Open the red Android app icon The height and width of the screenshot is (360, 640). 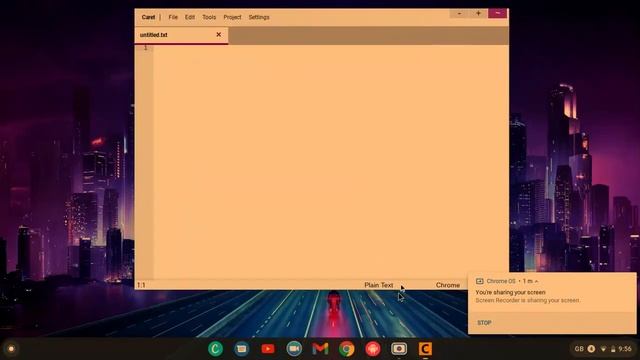373,349
